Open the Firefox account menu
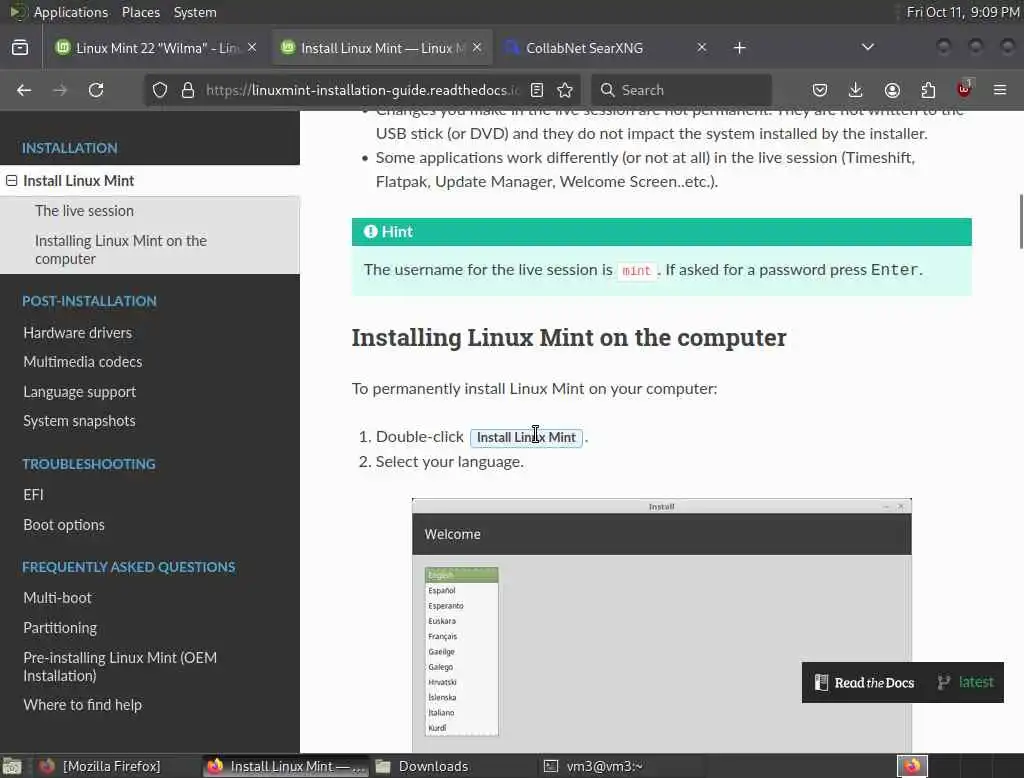This screenshot has width=1024, height=778. (x=892, y=90)
